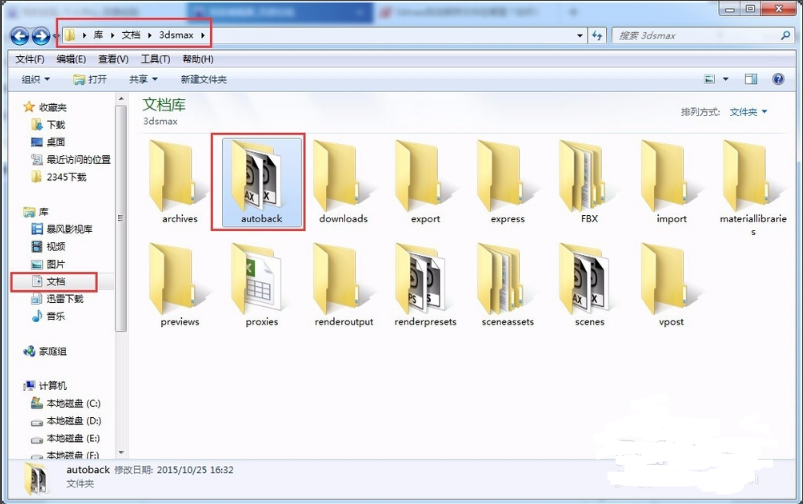
Task: Expand the 共享 dropdown
Action: click(x=143, y=79)
